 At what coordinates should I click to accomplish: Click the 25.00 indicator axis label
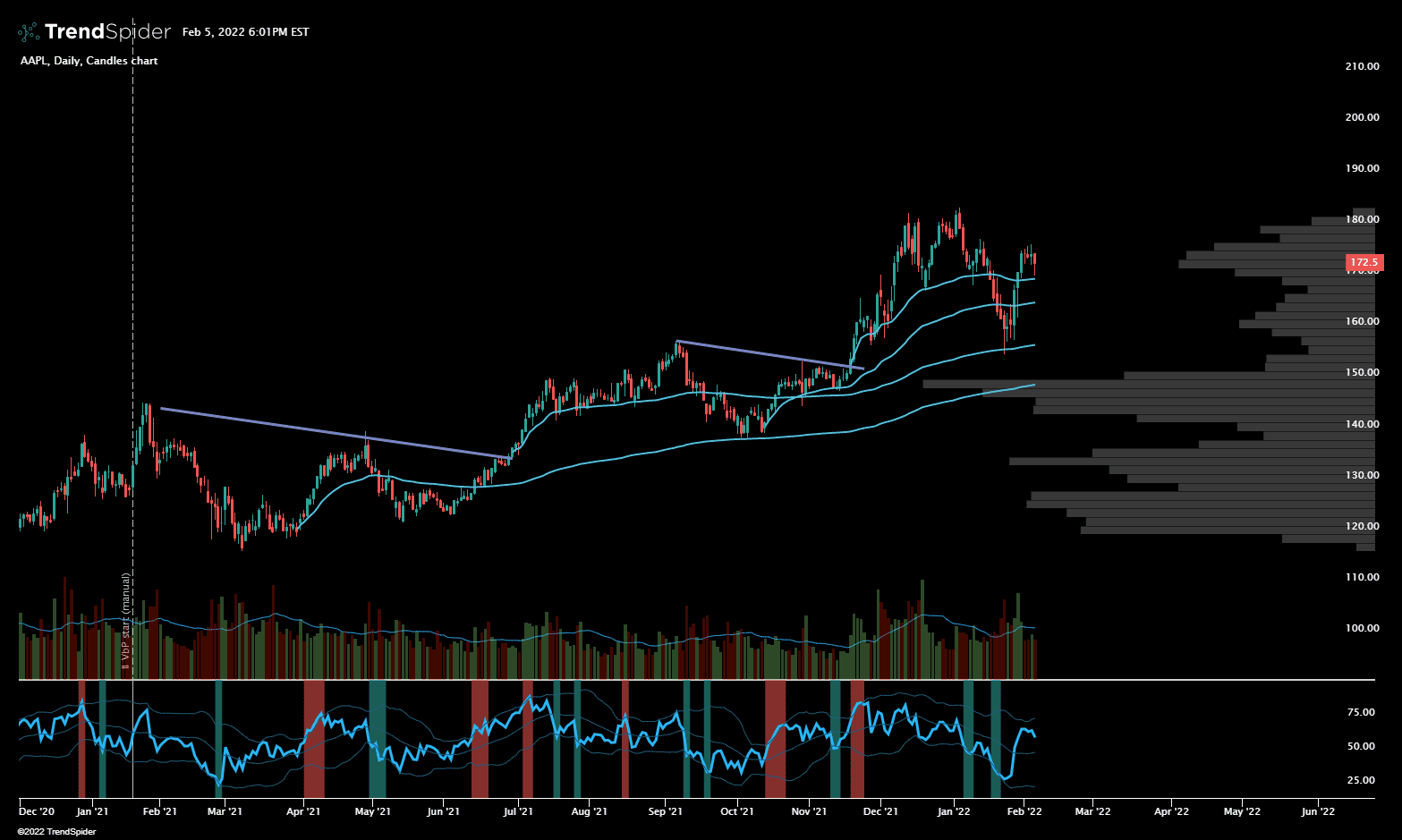(x=1361, y=780)
